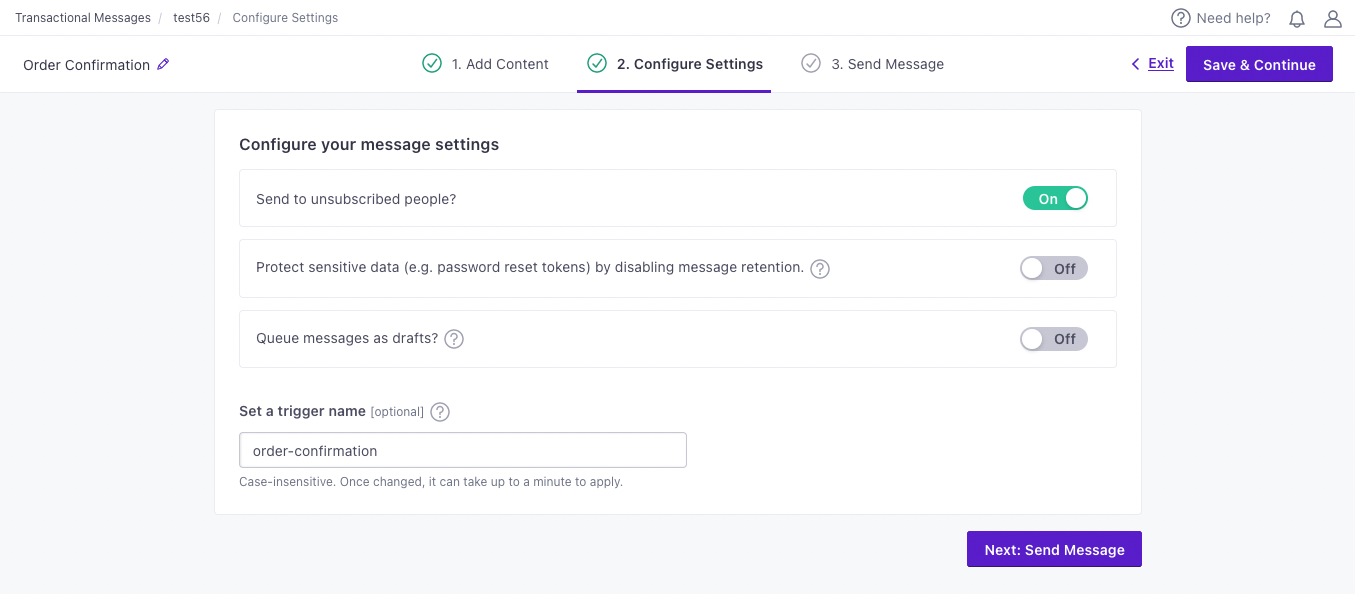Click the Exit left chevron icon
This screenshot has height=594, width=1355.
pyautogui.click(x=1135, y=64)
